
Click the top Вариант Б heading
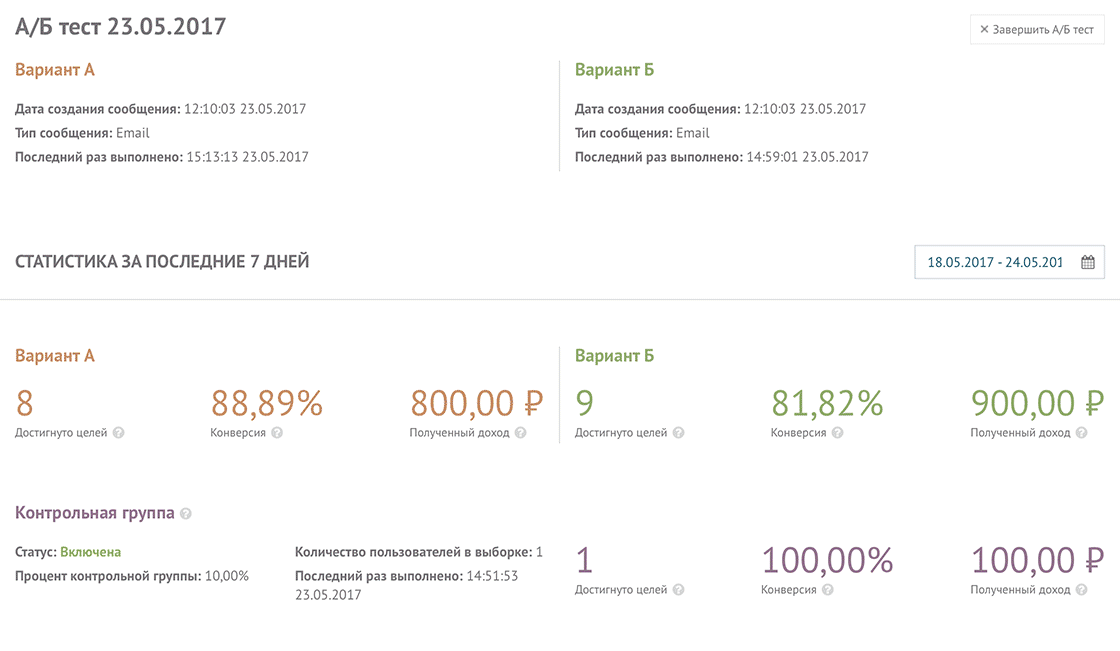coord(614,70)
